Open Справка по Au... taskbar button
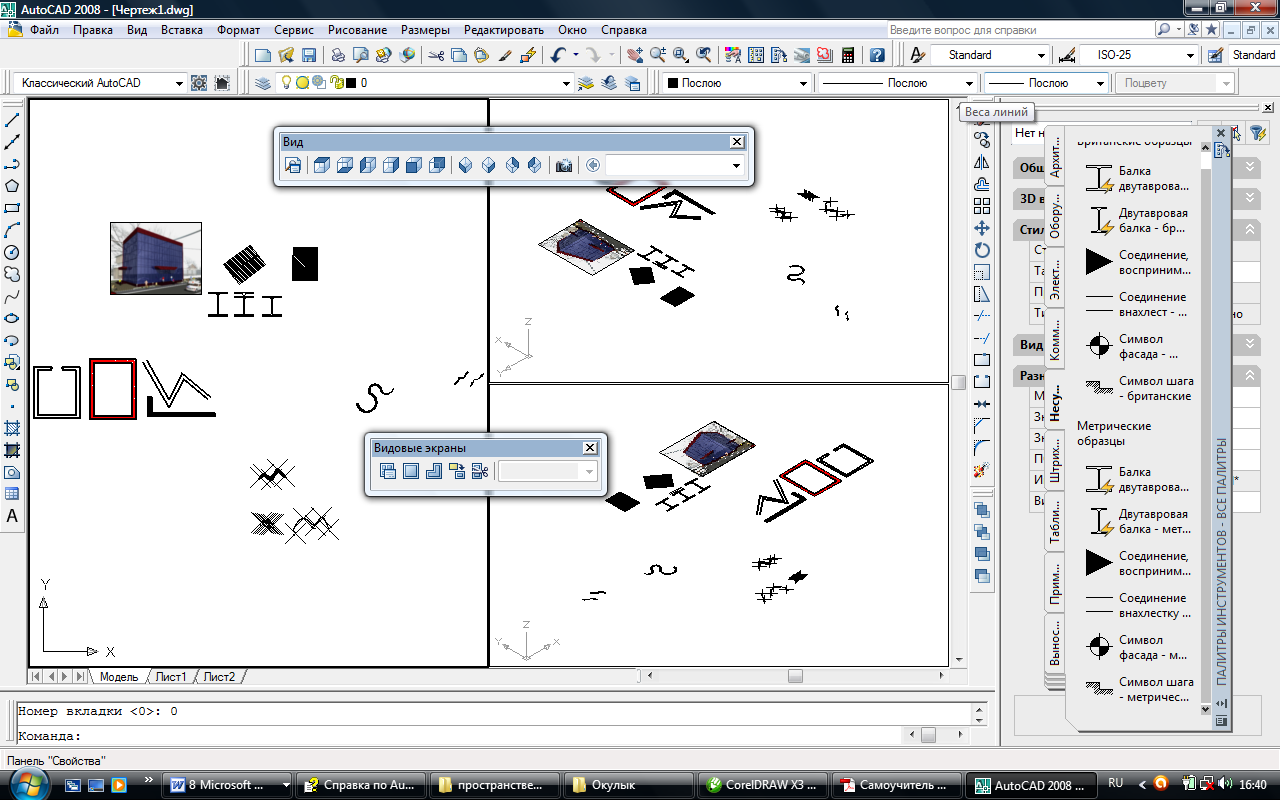1280x800 pixels. click(x=362, y=785)
